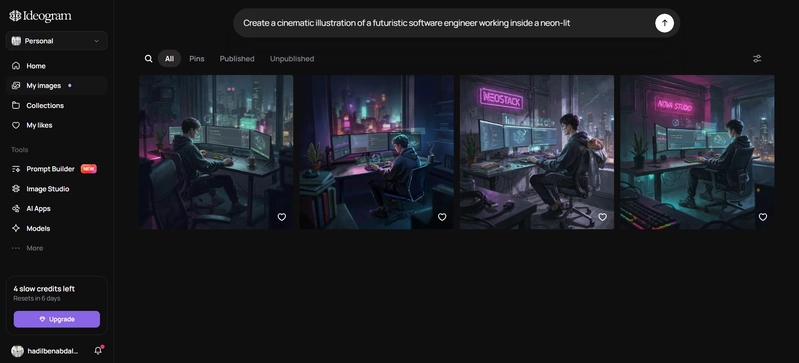This screenshot has height=363, width=799.
Task: Click the Ideogram logo
Action: [40, 16]
